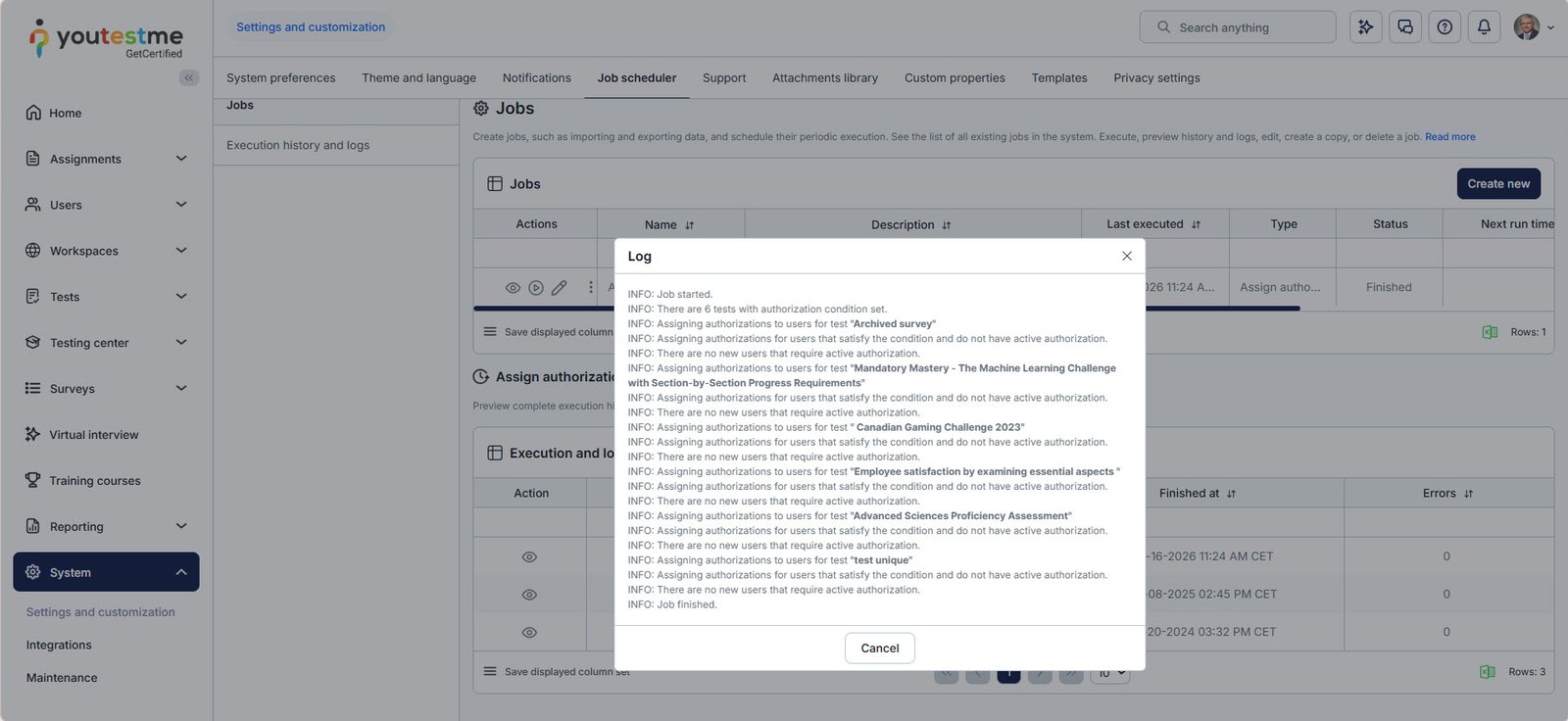
Task: Open the help question mark icon
Action: (x=1445, y=27)
